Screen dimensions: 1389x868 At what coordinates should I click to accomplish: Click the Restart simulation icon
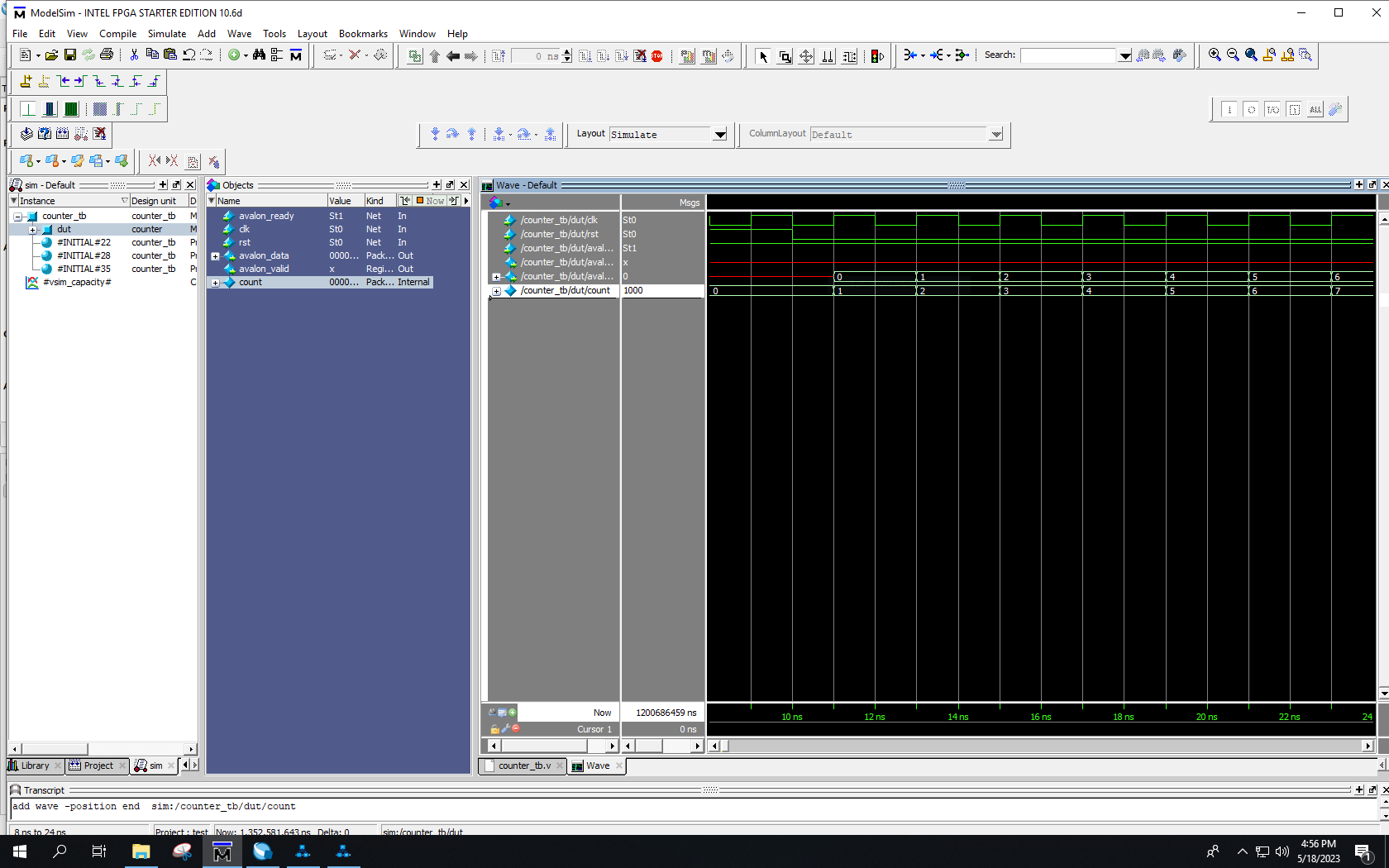(x=499, y=56)
